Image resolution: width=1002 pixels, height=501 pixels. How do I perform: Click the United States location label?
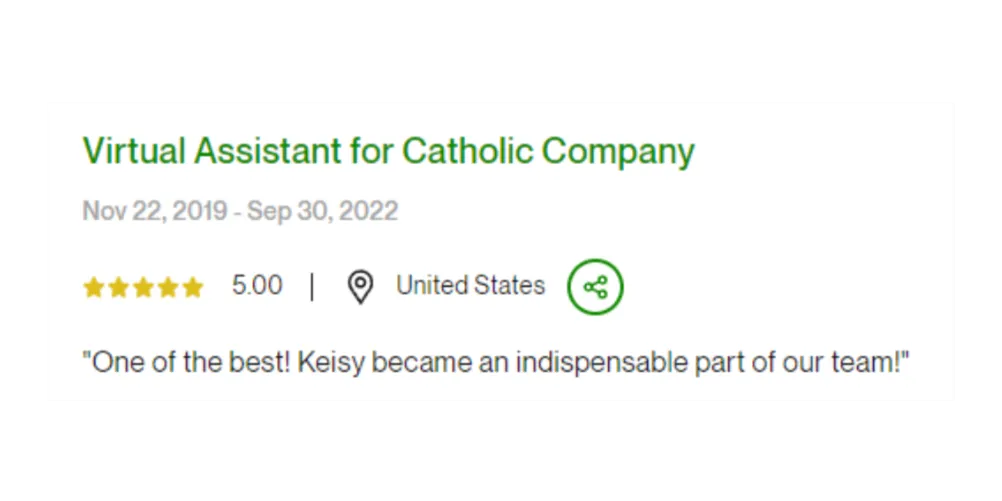click(x=470, y=286)
